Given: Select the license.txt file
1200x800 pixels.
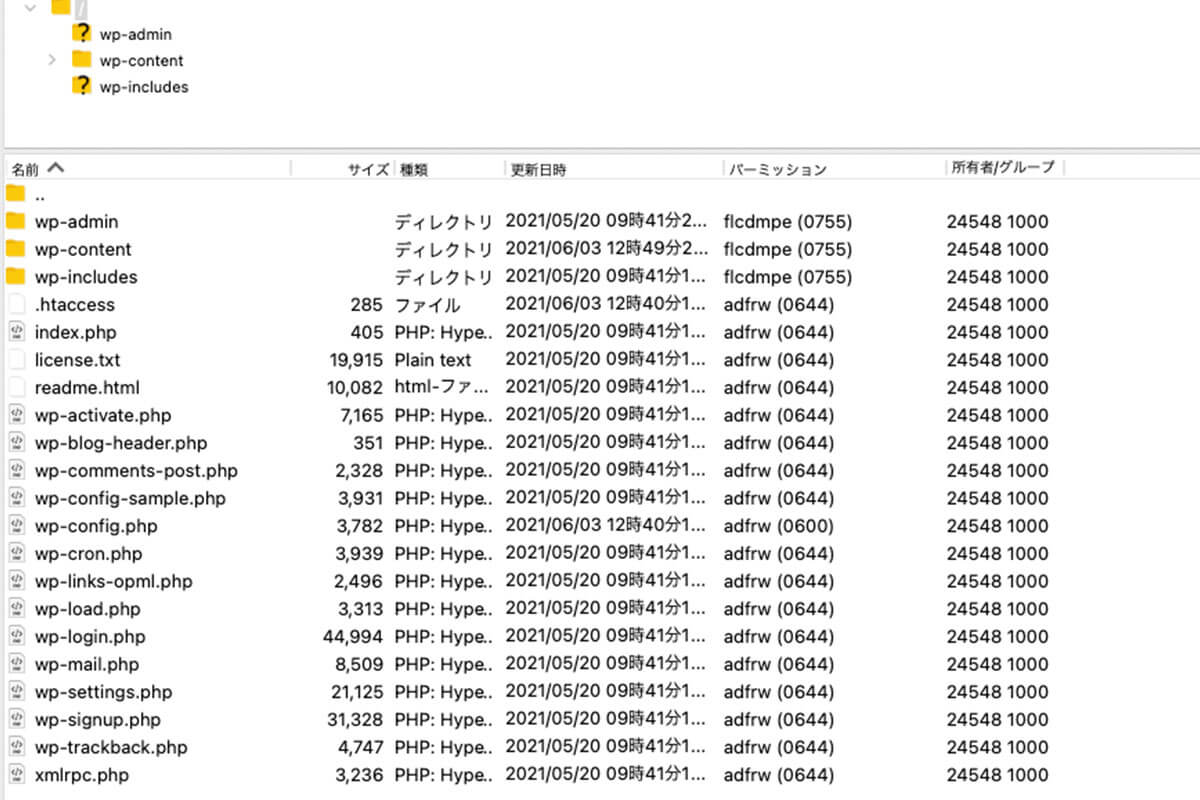Looking at the screenshot, I should coord(77,360).
